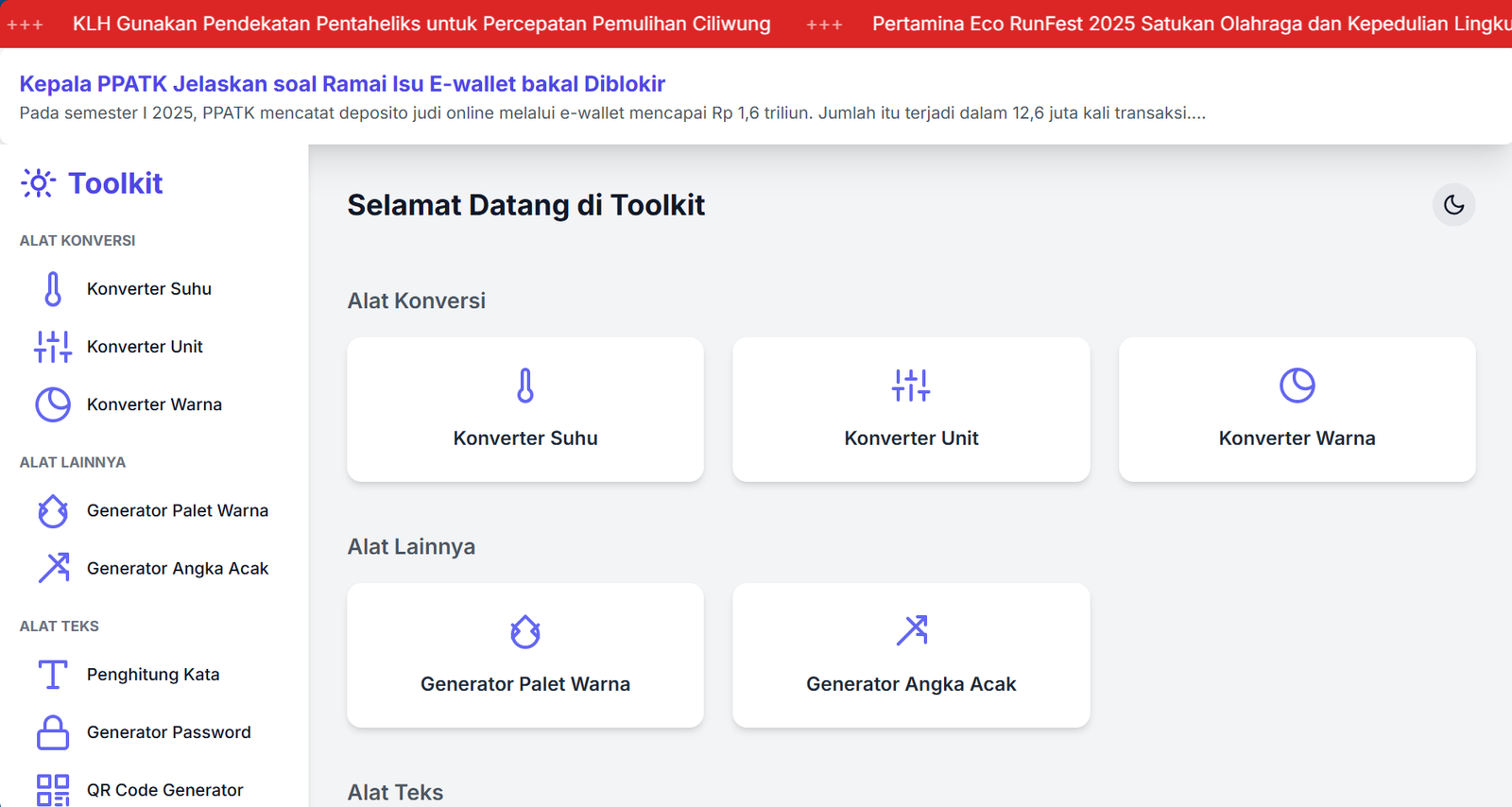Image resolution: width=1512 pixels, height=807 pixels.
Task: Click the letter T icon for Penghitung Kata
Action: 53,675
